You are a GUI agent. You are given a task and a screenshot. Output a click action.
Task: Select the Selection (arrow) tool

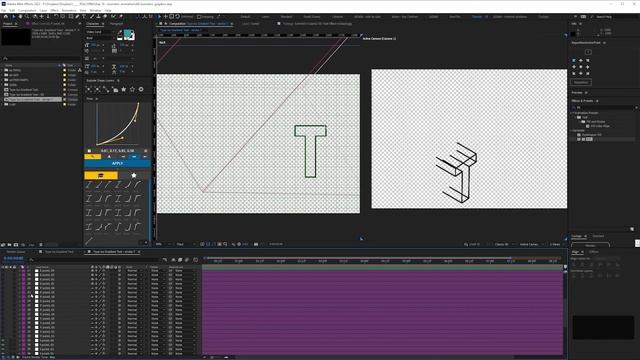click(13, 16)
